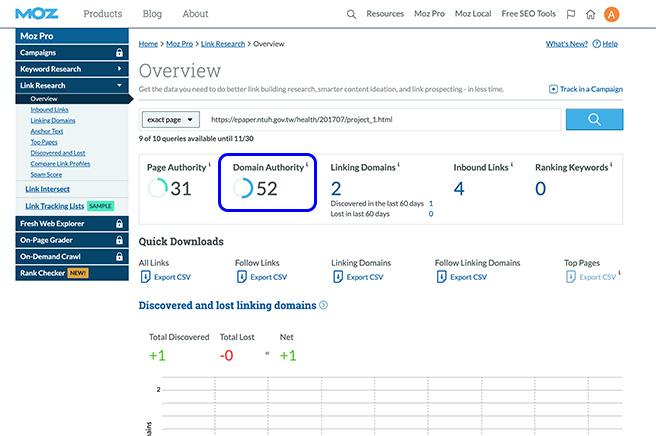
Task: Click the Moz logo
Action: pyautogui.click(x=36, y=14)
